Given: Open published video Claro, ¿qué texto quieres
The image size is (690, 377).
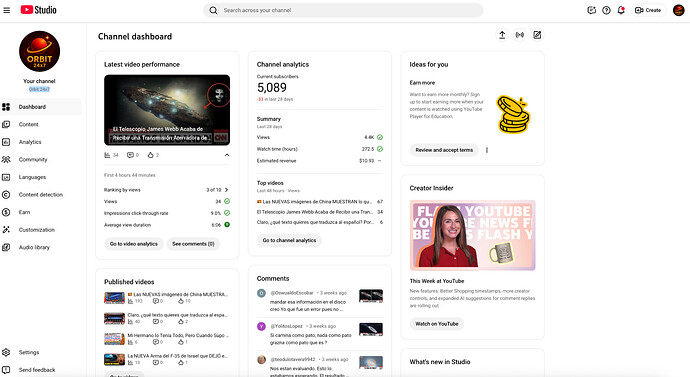Looking at the screenshot, I should coord(178,315).
